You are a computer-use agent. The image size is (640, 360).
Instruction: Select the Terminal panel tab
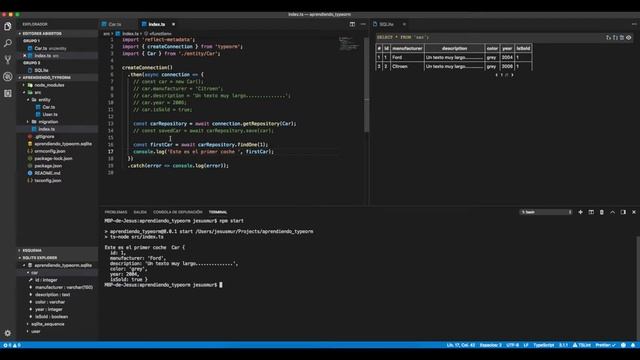[218, 212]
